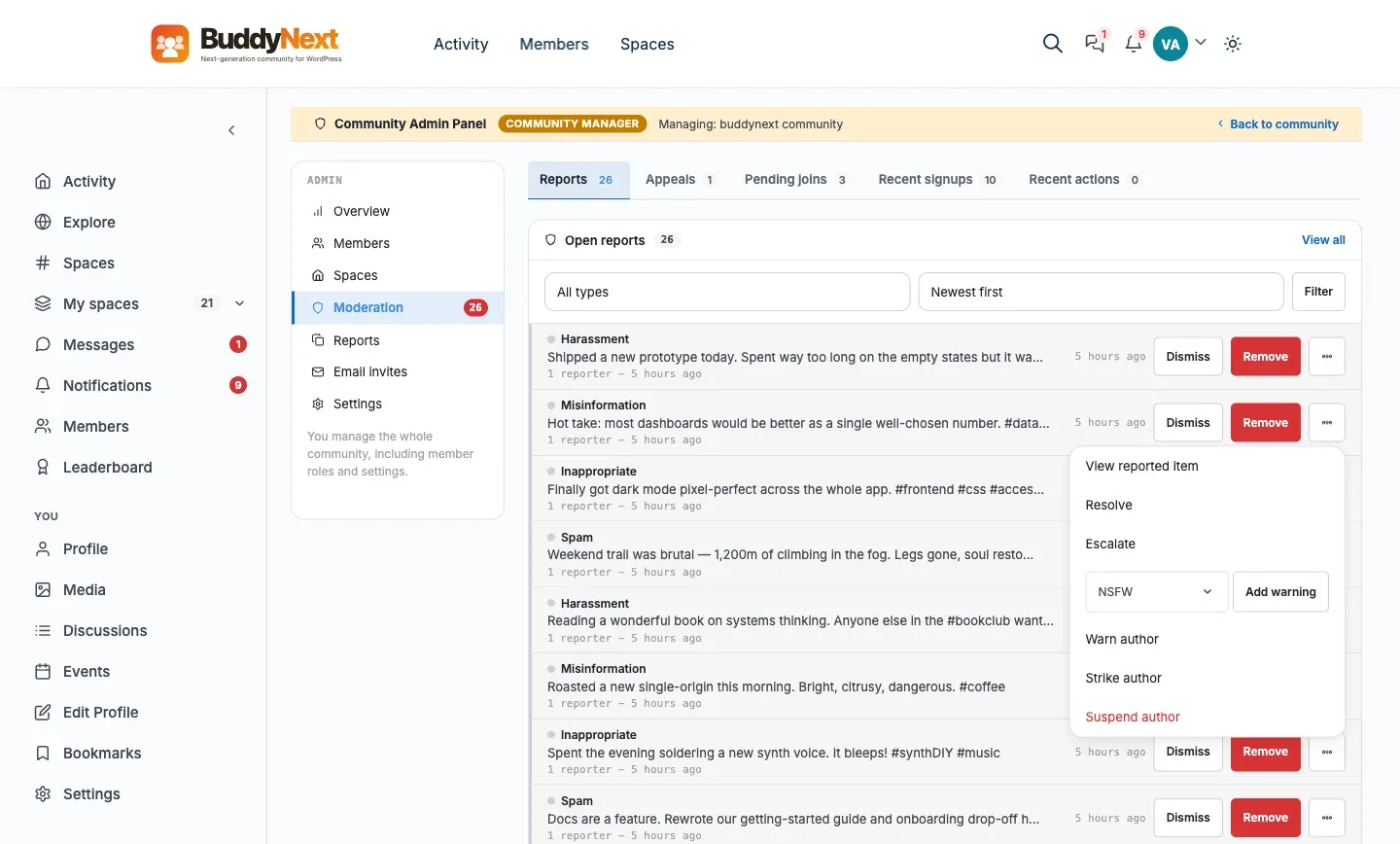Screen dimensions: 1400x844
Task: Click the Add warning button
Action: click(1280, 592)
